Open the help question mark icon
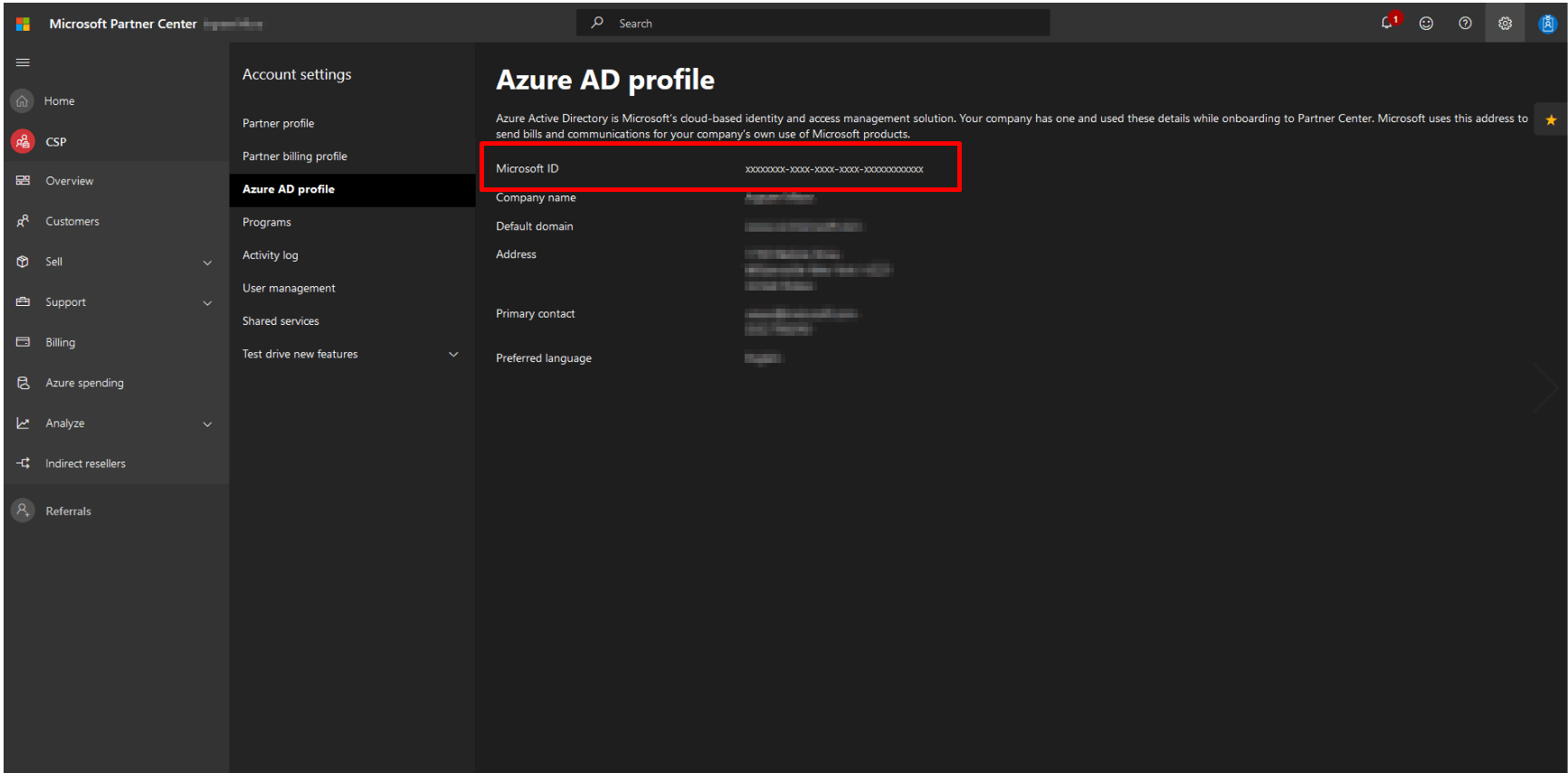 [x=1465, y=24]
